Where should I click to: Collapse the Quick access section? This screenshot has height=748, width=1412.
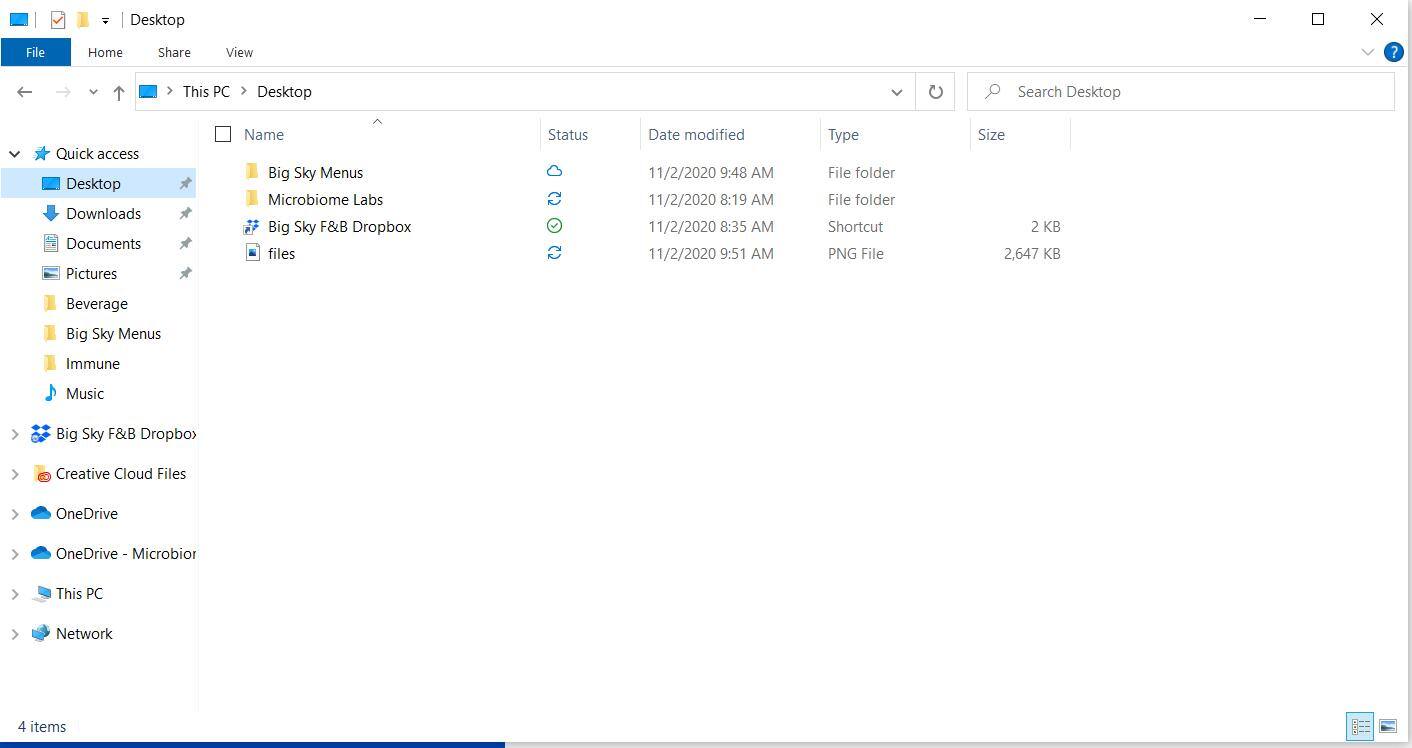pyautogui.click(x=15, y=154)
